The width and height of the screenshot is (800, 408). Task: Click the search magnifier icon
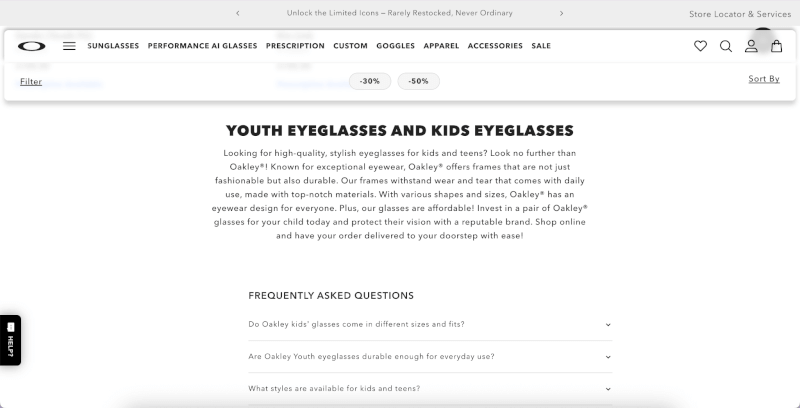(726, 46)
